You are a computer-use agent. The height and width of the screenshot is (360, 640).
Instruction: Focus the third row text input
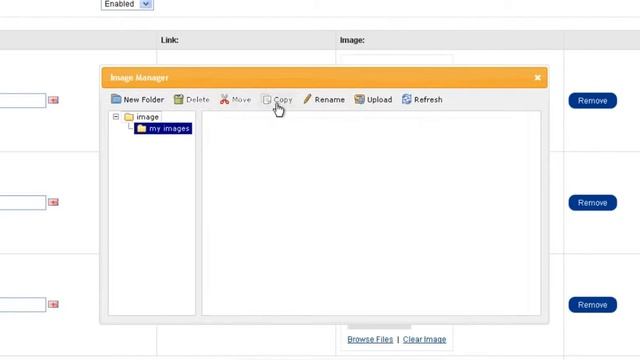(x=23, y=304)
